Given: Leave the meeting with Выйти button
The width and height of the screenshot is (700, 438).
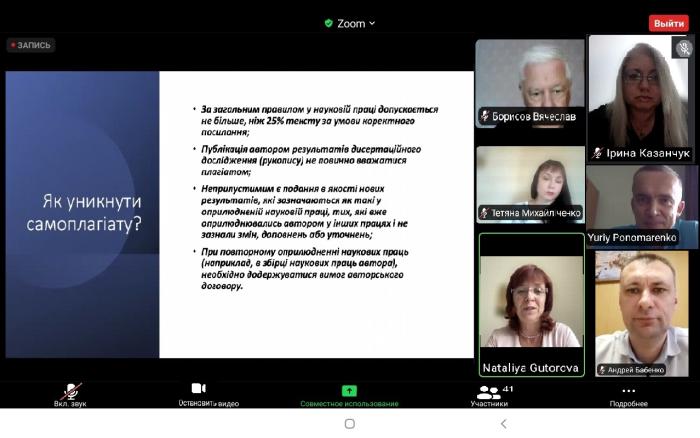Looking at the screenshot, I should tap(667, 23).
